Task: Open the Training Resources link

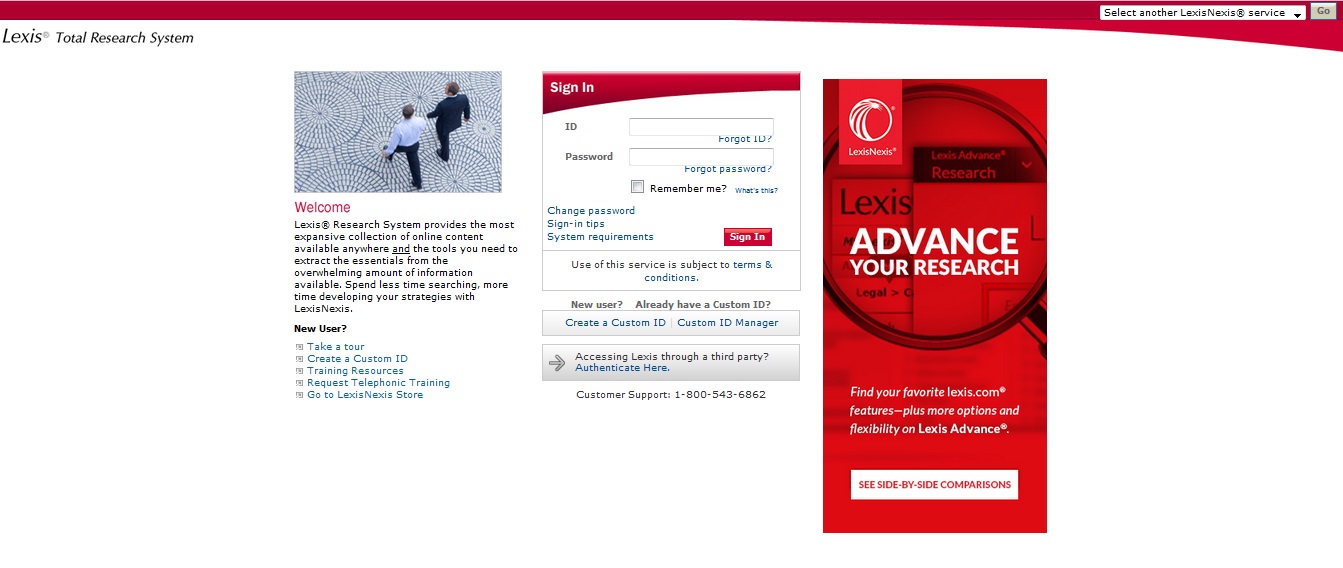Action: (355, 371)
